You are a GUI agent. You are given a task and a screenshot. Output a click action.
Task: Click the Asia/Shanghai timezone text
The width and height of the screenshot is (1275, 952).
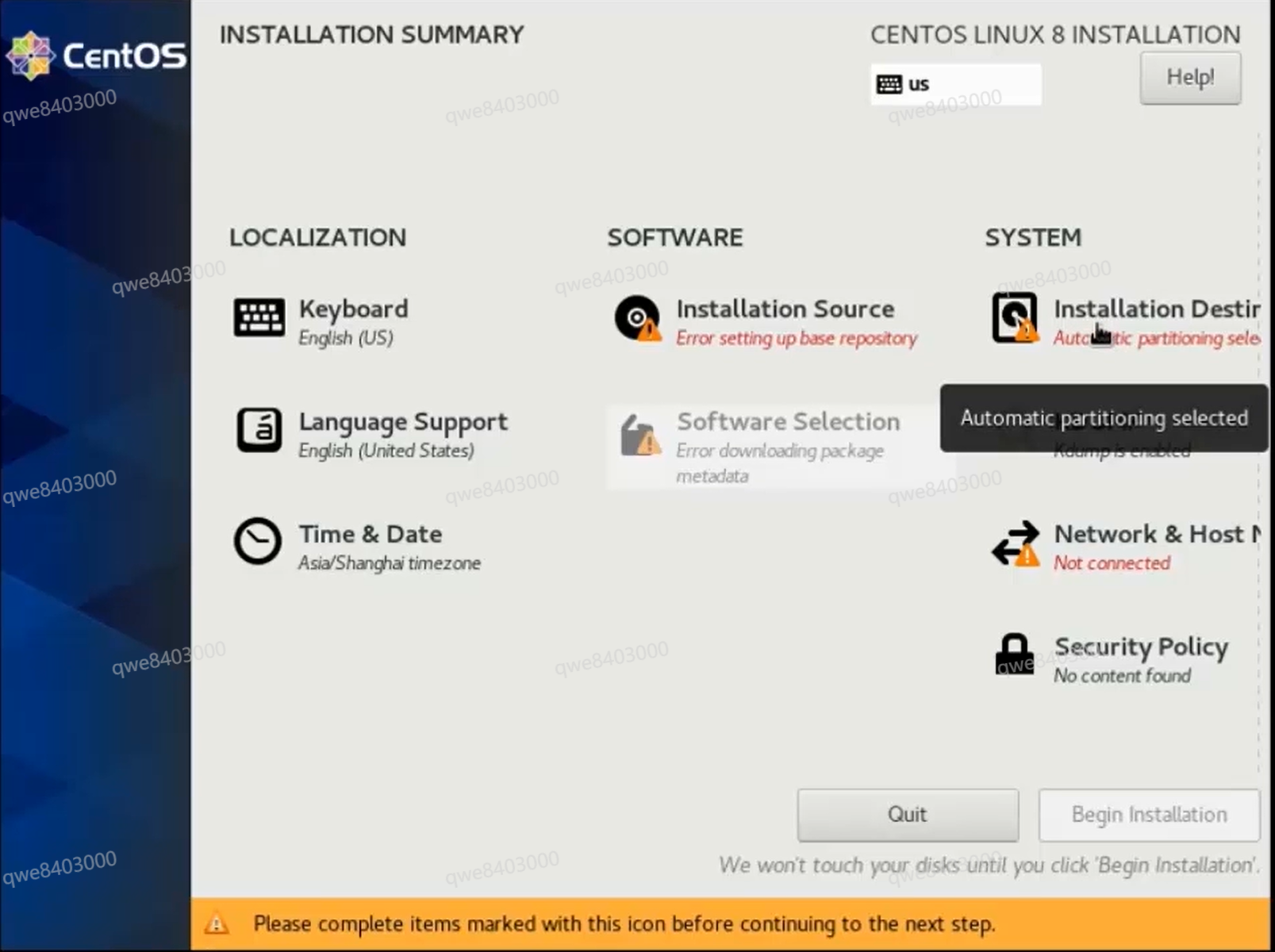(x=390, y=563)
